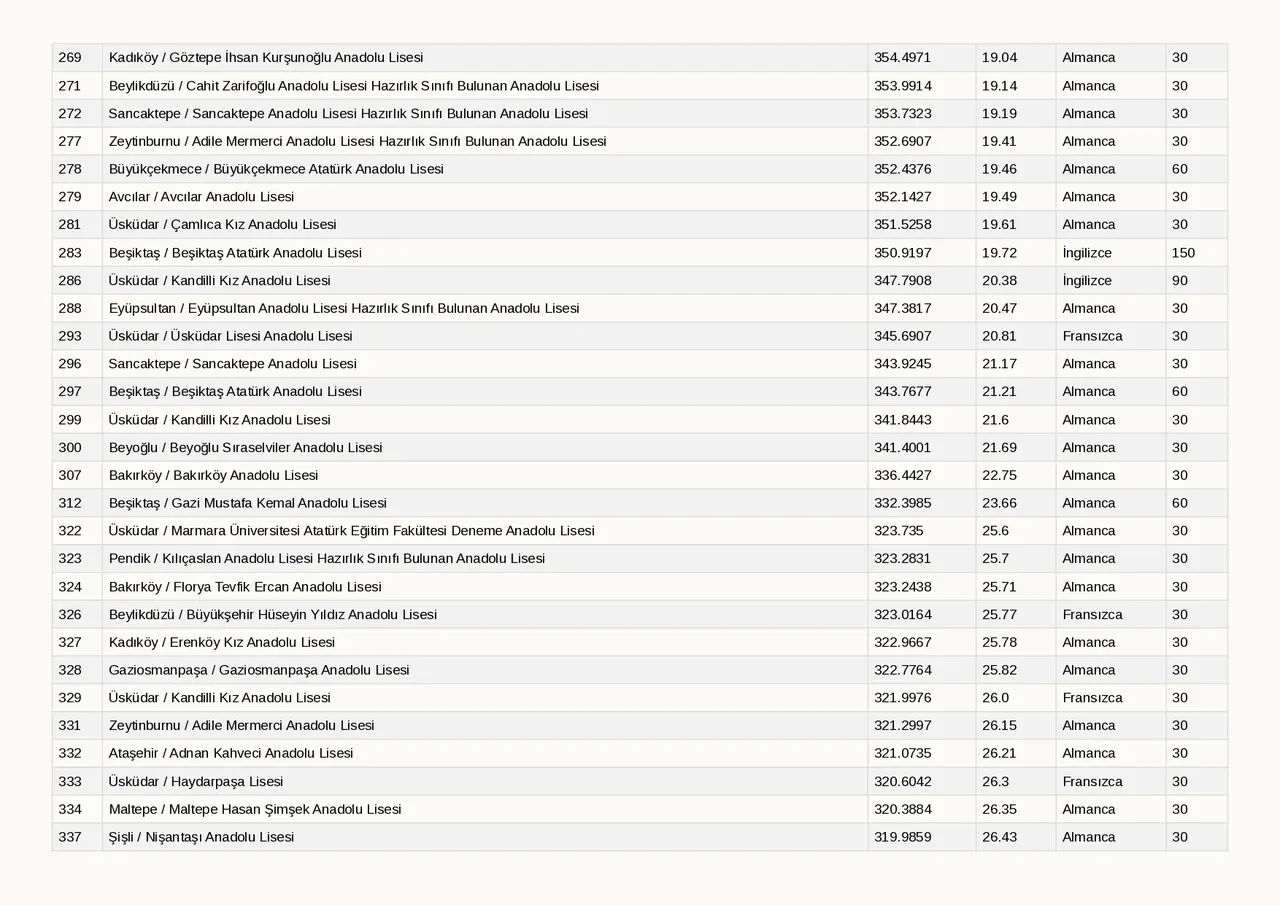Select Sancaktepe Anadolu Lisesi Hazırlık Sınıfı school name

(348, 114)
